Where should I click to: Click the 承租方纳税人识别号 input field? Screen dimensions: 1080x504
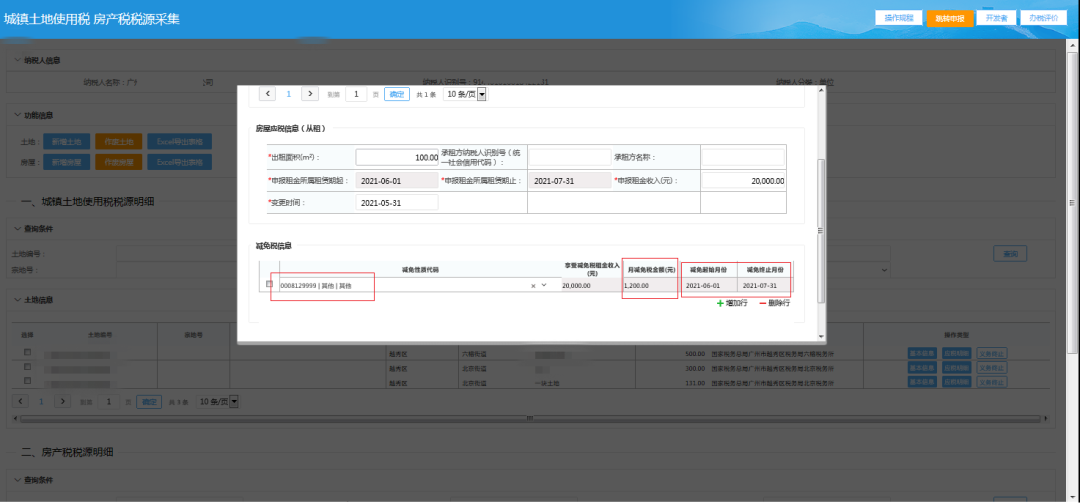coord(570,158)
